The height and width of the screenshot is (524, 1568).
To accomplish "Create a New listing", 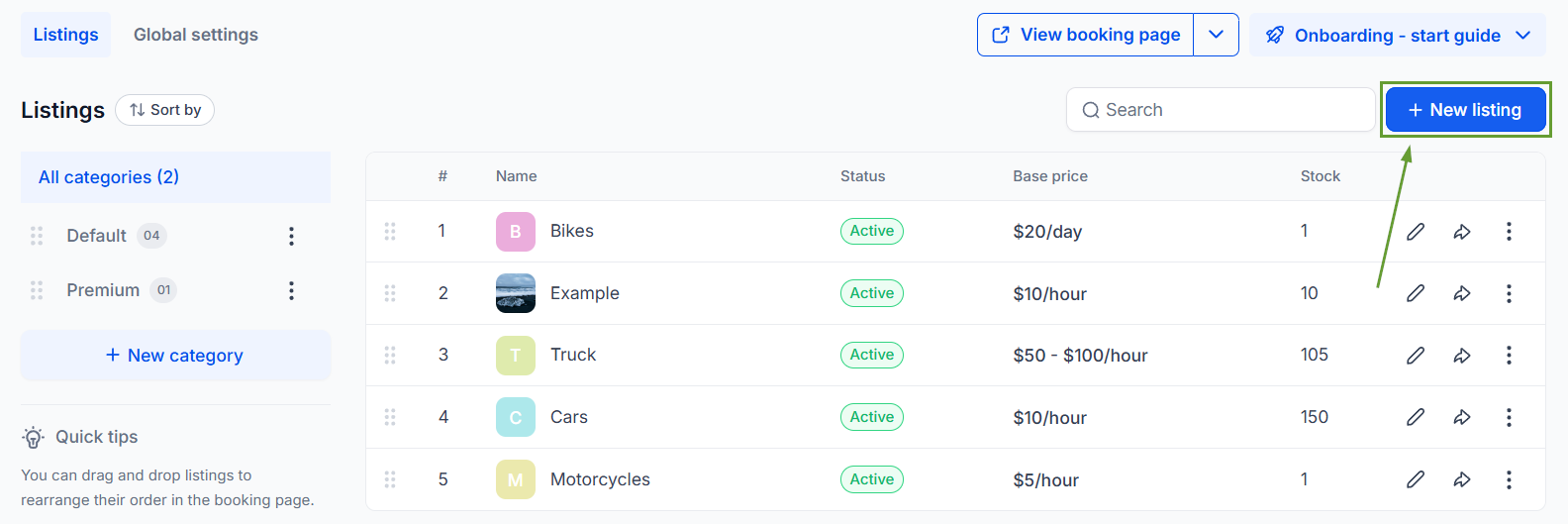I will click(1466, 110).
